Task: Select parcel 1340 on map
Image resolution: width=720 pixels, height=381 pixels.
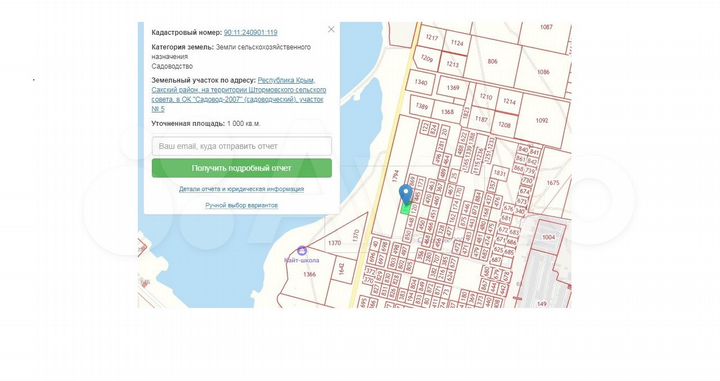Action: (x=420, y=83)
